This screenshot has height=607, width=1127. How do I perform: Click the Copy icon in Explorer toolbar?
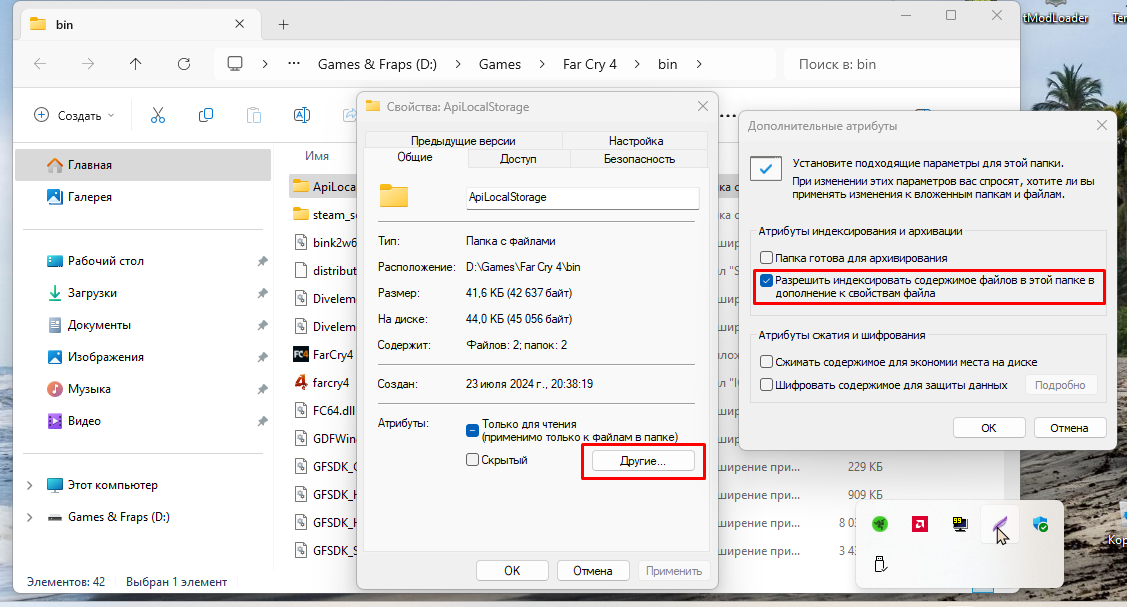click(x=206, y=115)
